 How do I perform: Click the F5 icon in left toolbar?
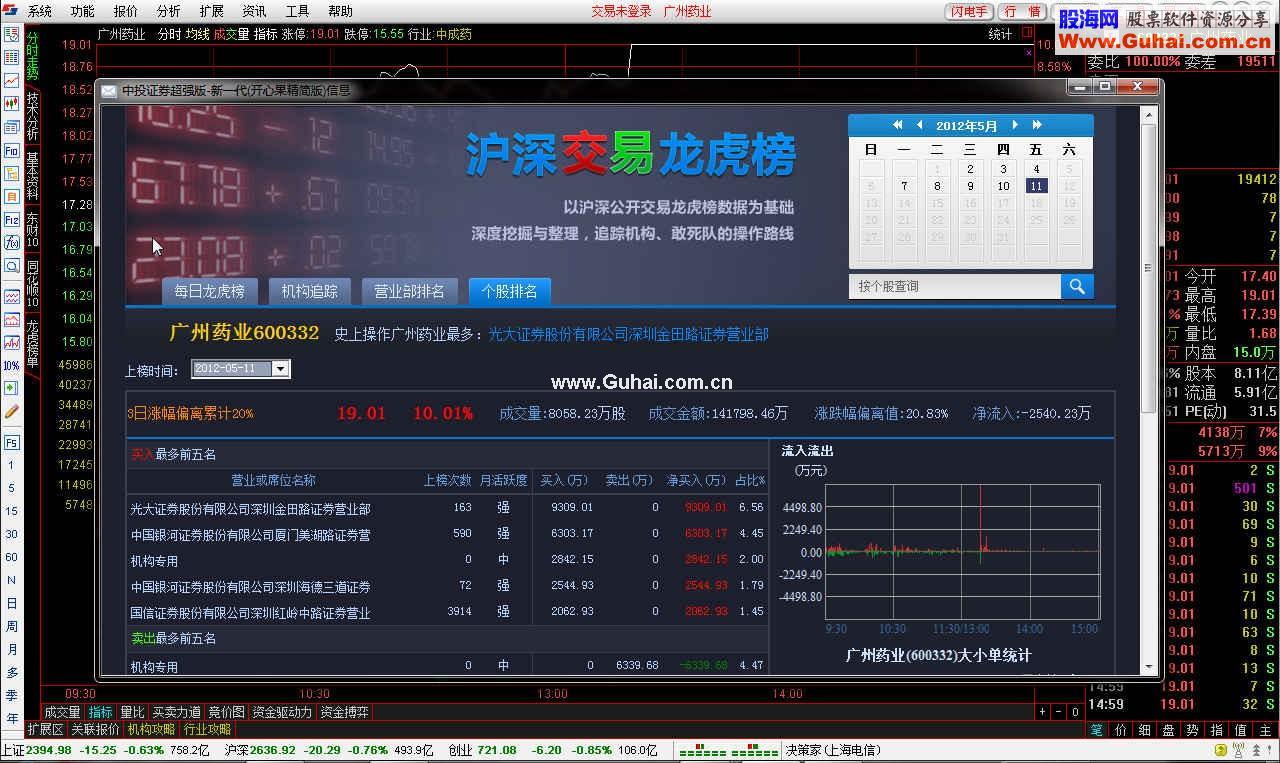tap(12, 442)
